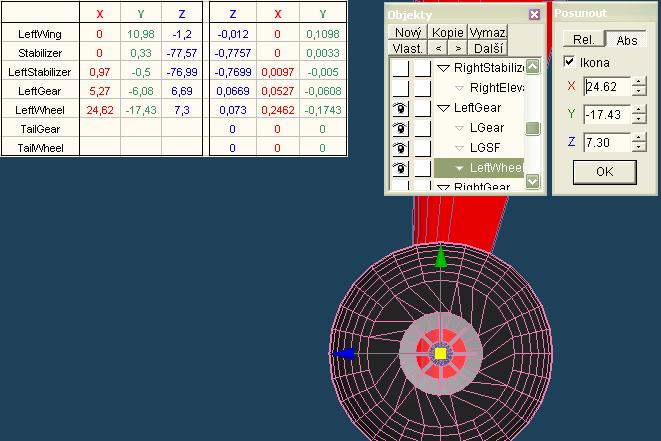The image size is (661, 441).
Task: Click the table cell with value 24,62
Action: (100, 110)
